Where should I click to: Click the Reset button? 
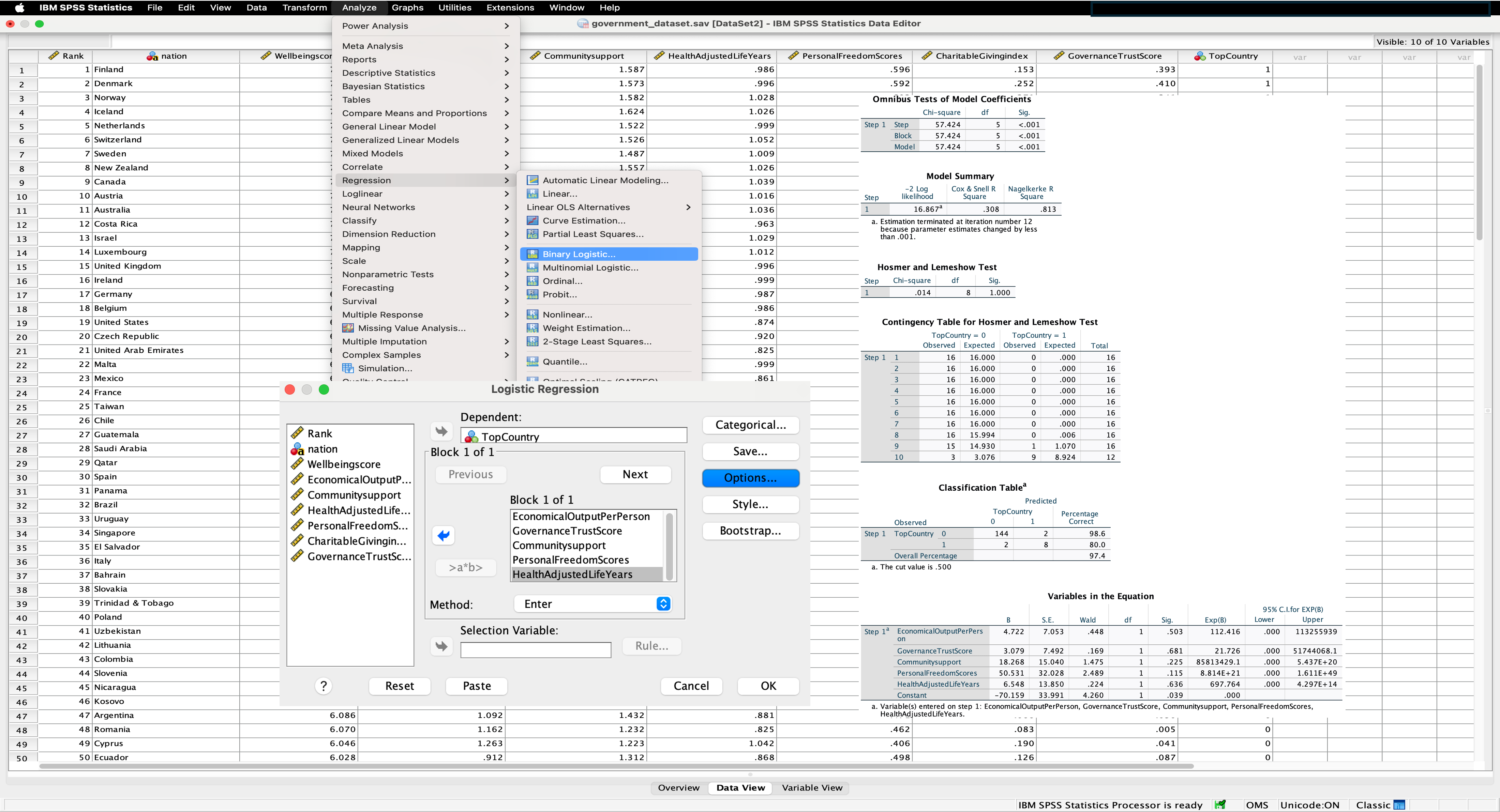click(400, 686)
